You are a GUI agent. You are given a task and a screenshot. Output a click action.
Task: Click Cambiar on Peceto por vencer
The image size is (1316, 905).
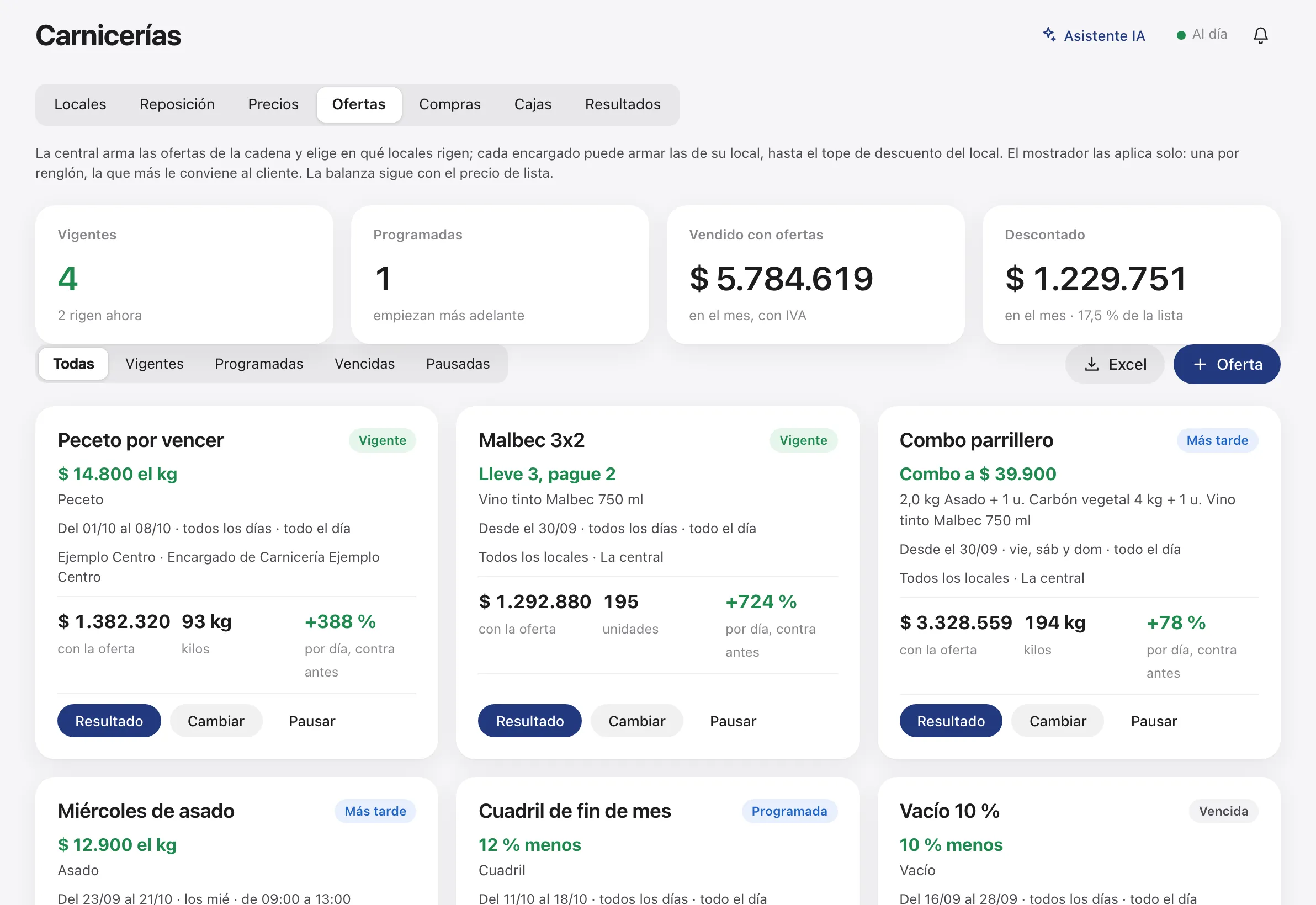point(216,721)
